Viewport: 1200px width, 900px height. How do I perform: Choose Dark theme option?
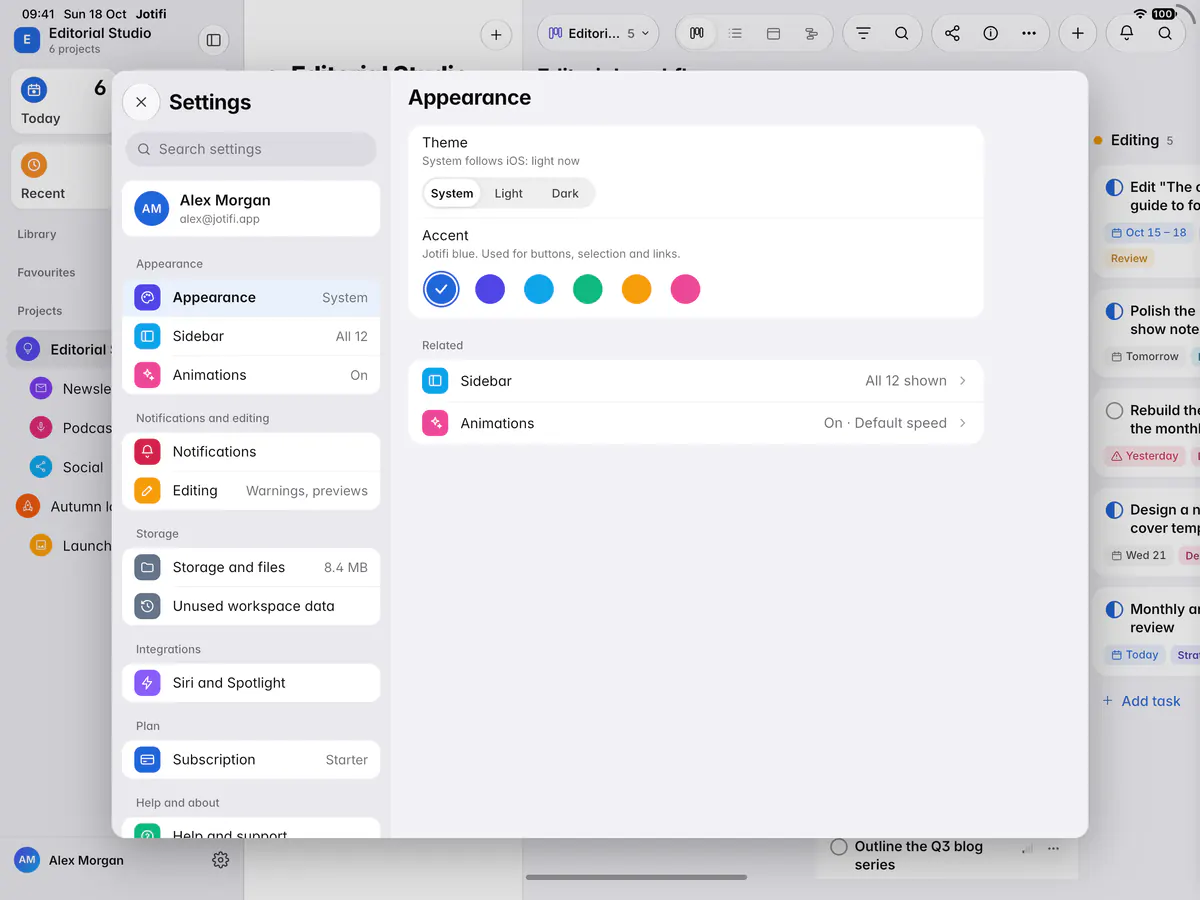coord(565,193)
